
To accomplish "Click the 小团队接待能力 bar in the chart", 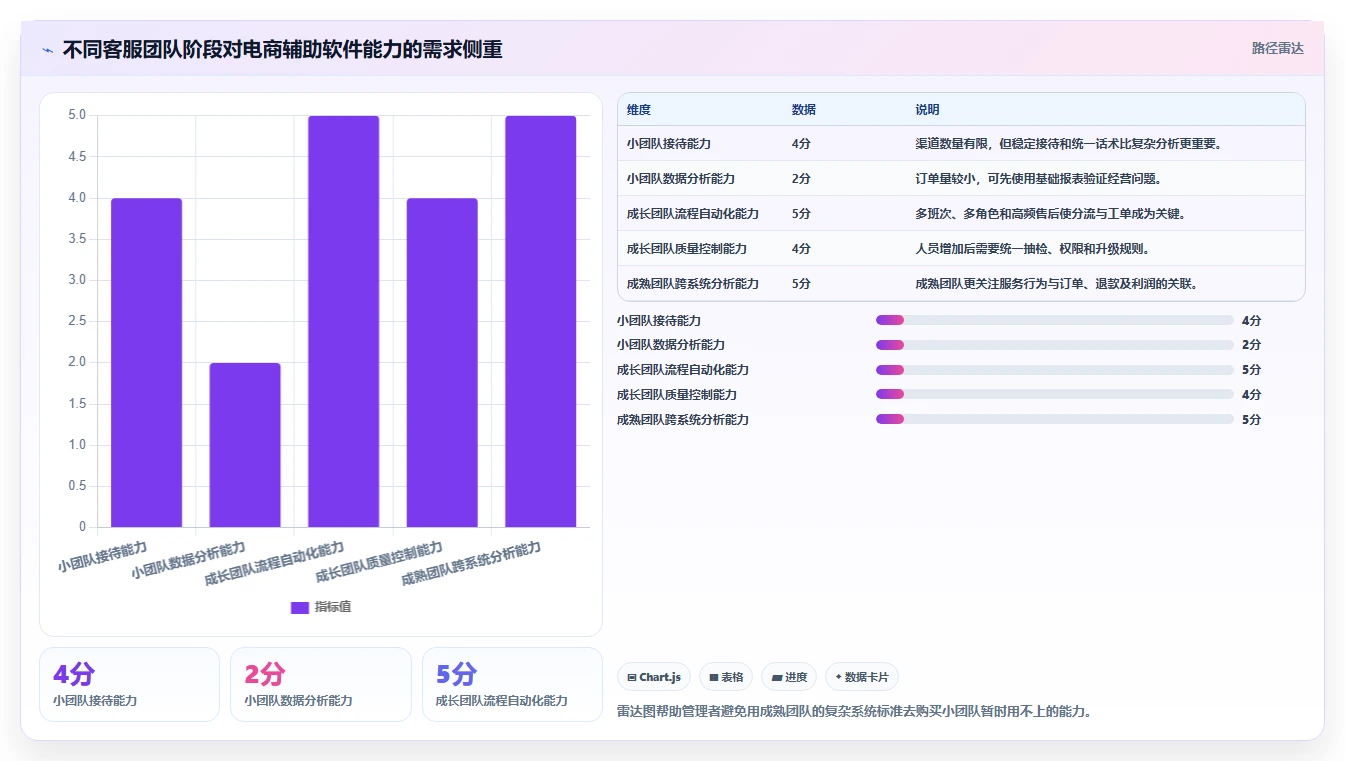I will tap(146, 362).
